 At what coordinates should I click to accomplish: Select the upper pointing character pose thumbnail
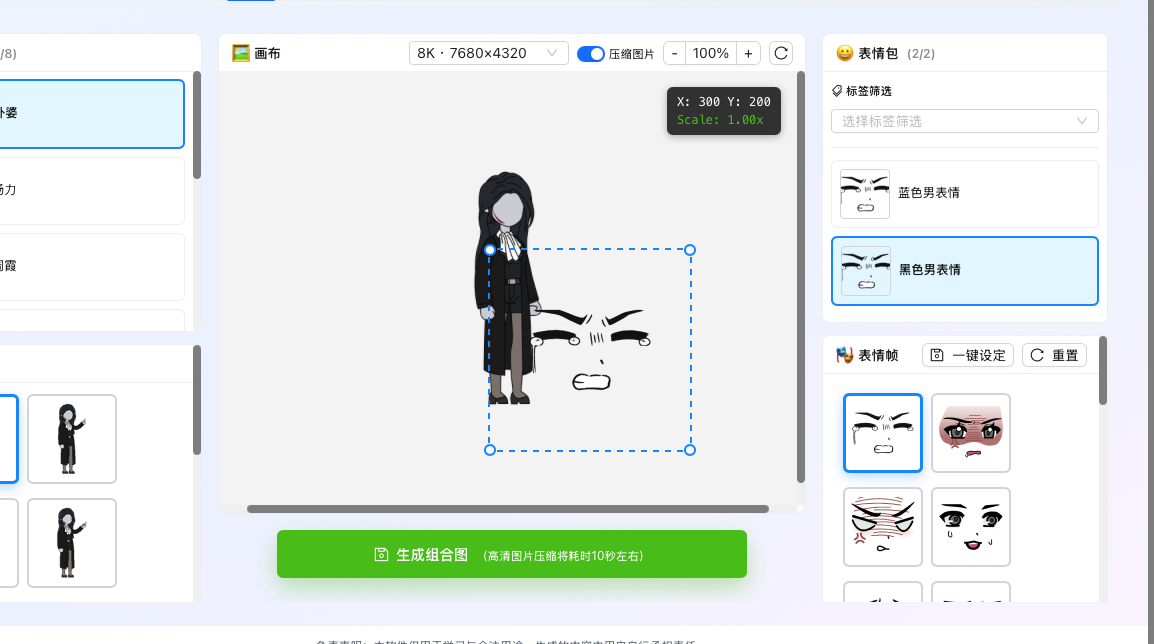click(x=72, y=439)
